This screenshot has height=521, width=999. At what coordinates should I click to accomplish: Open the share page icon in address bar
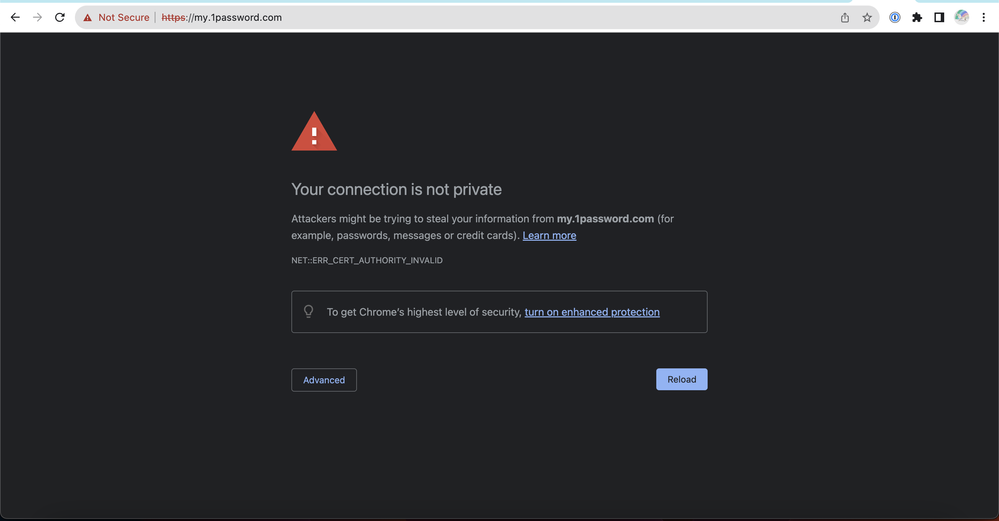tap(845, 18)
